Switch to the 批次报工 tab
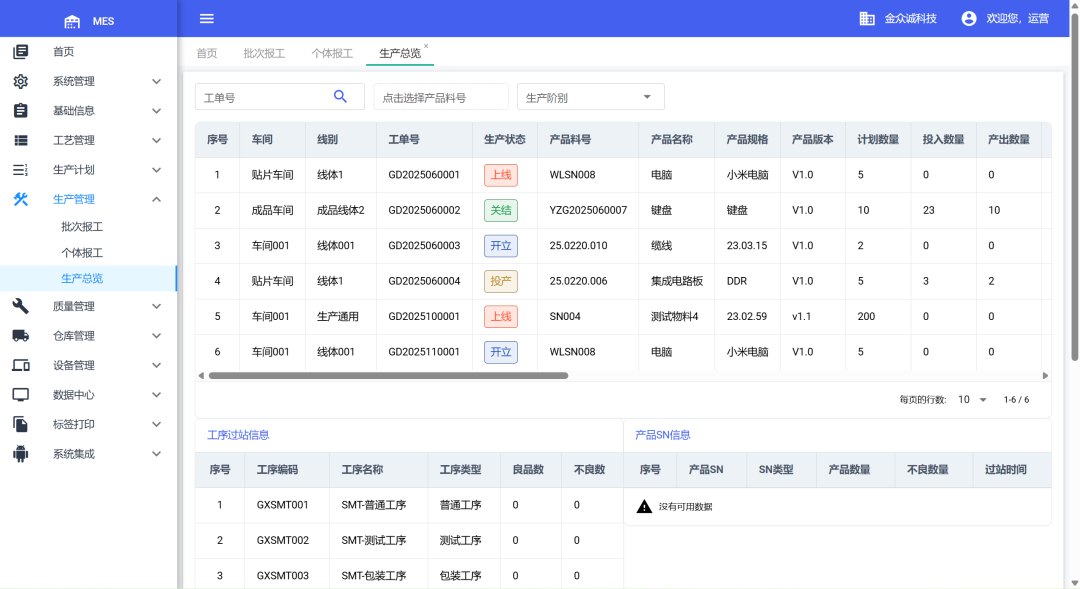Screen dimensions: 1080x589 (264, 53)
